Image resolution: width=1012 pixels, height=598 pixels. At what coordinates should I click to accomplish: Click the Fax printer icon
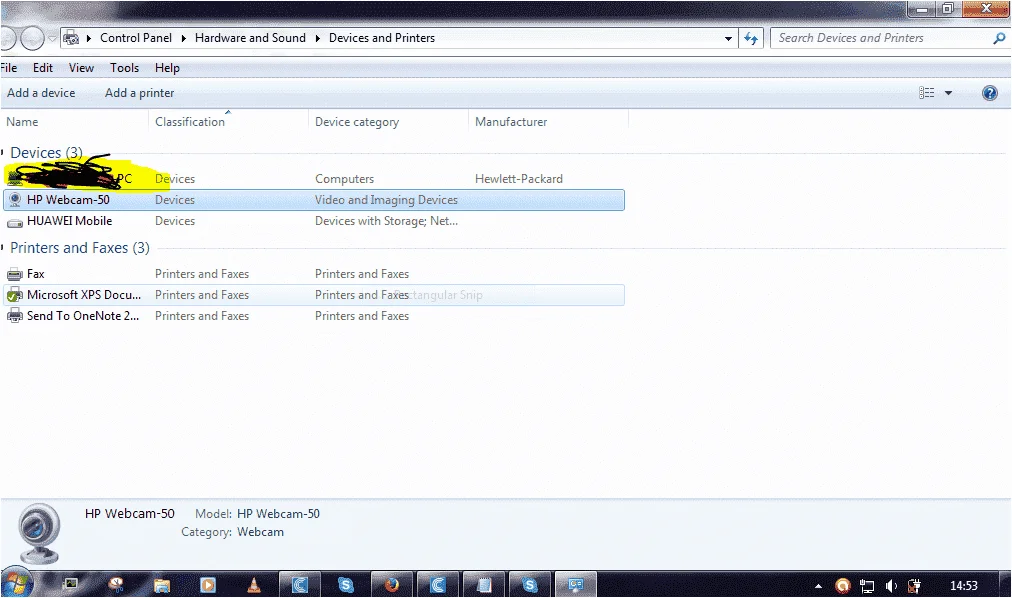(x=15, y=274)
